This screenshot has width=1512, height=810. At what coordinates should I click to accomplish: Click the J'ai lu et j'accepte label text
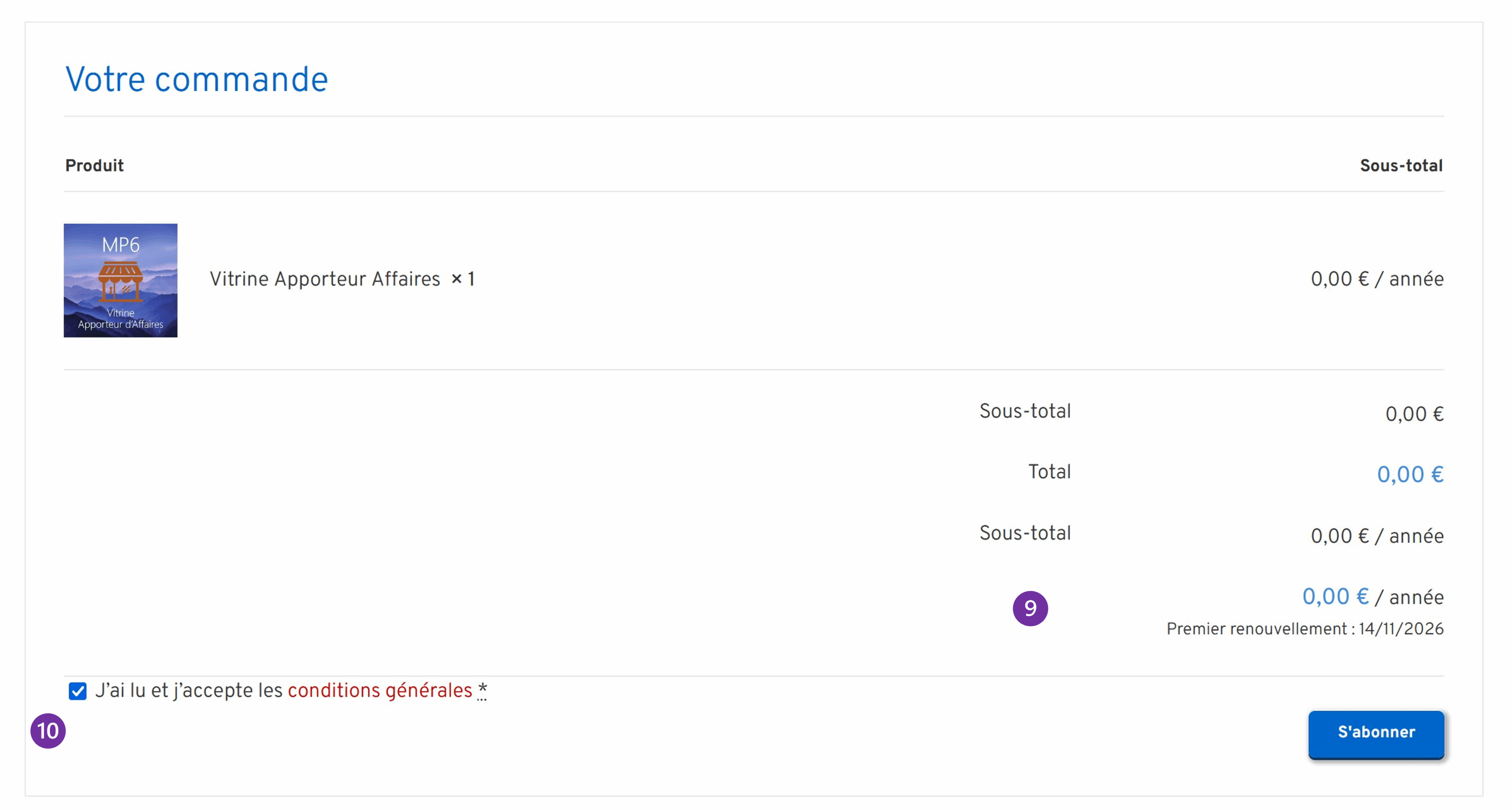point(189,691)
